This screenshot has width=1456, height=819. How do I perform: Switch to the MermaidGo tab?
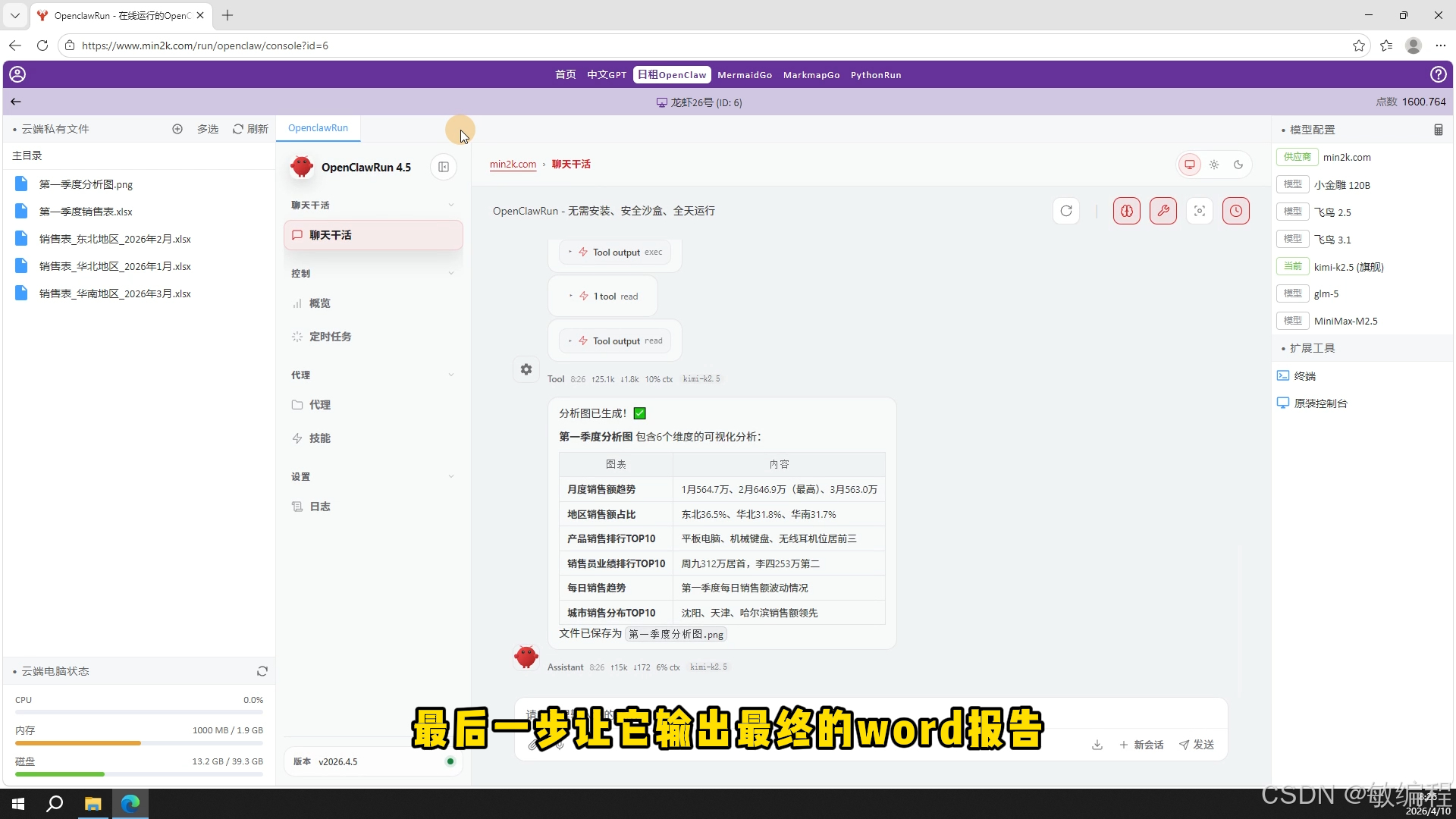click(745, 74)
